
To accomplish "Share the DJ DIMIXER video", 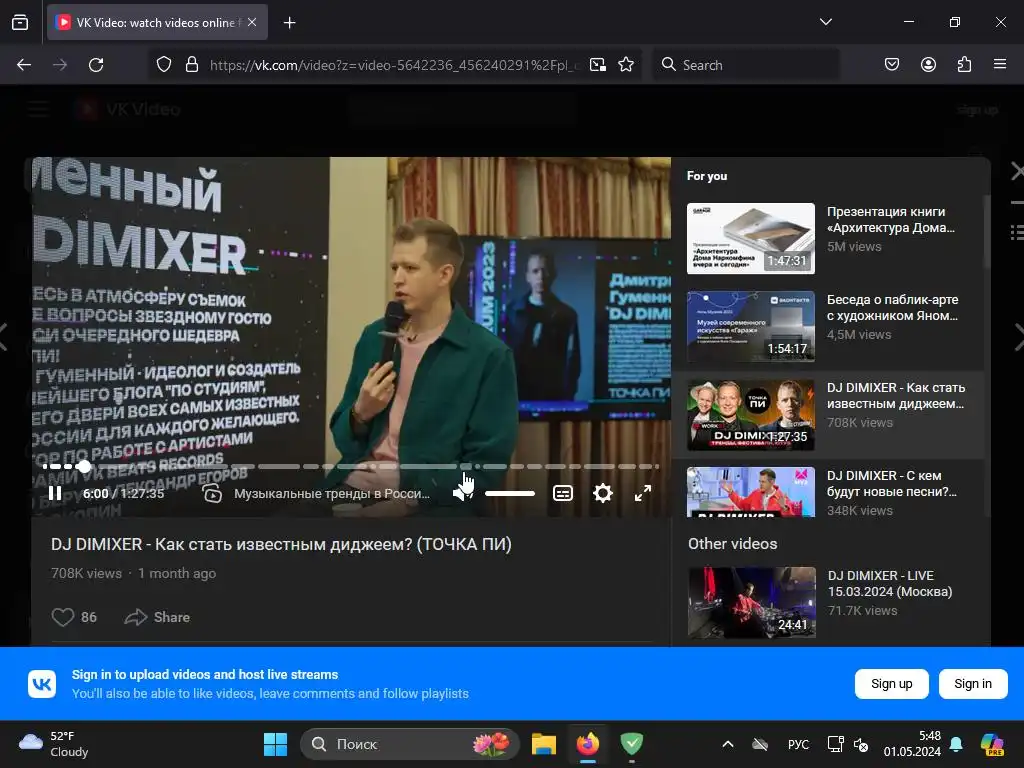I will coord(157,617).
